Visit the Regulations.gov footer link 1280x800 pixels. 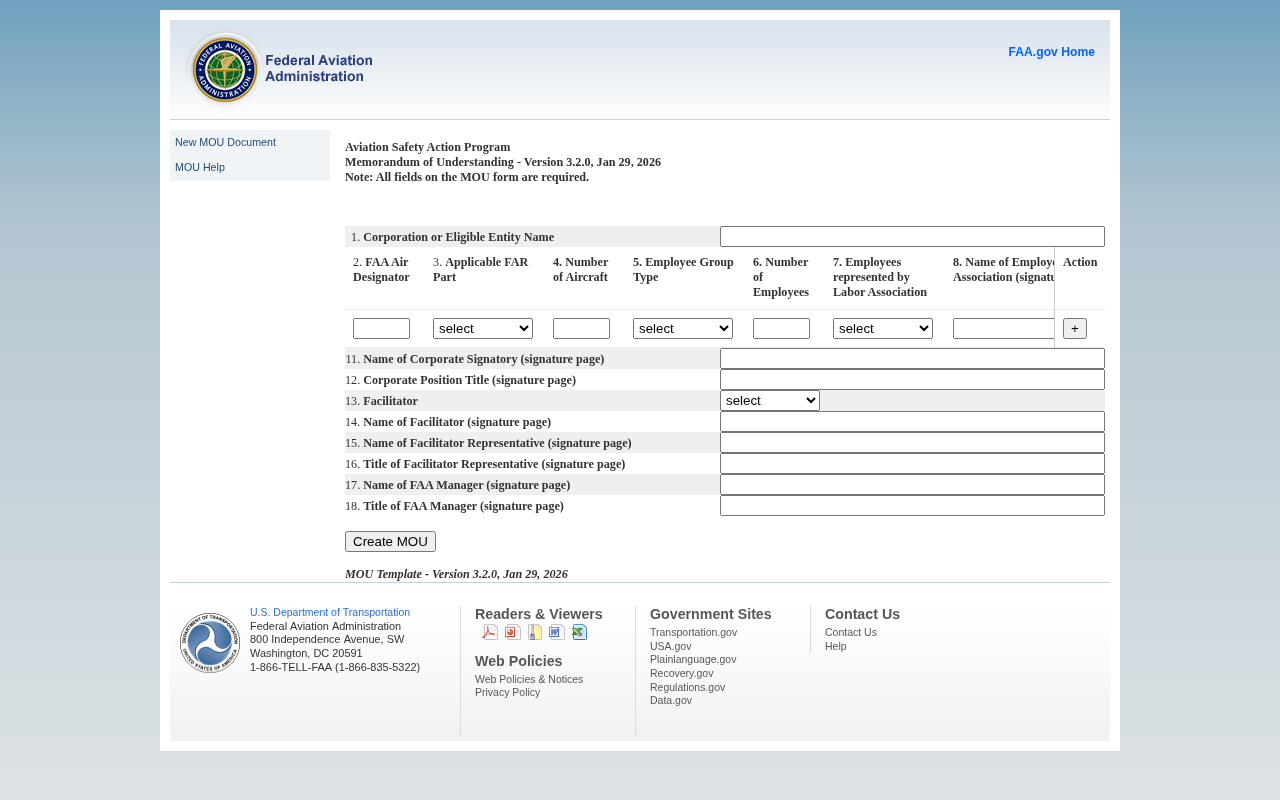pyautogui.click(x=687, y=687)
